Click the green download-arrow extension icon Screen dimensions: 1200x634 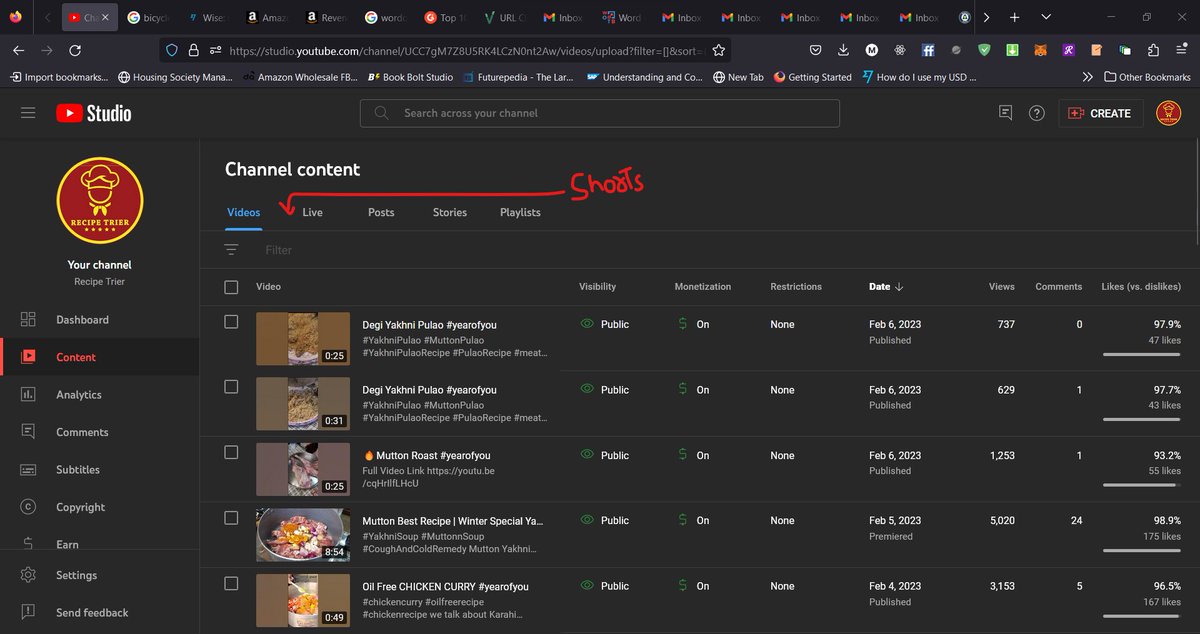pos(1013,50)
